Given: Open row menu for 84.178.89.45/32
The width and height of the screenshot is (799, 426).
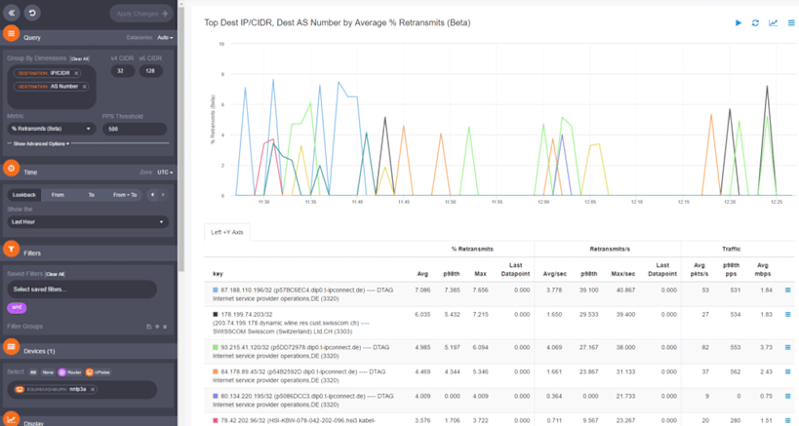Looking at the screenshot, I should (x=788, y=371).
